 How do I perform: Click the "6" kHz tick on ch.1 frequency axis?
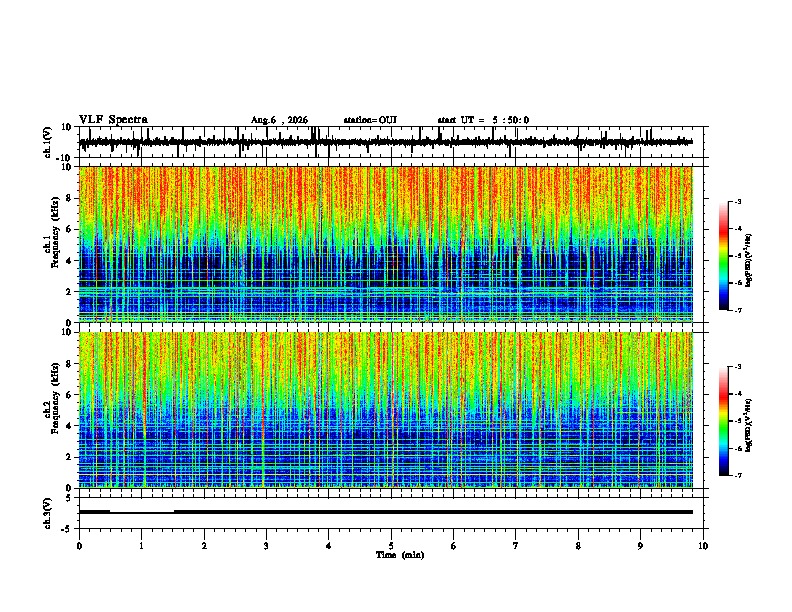pyautogui.click(x=69, y=229)
